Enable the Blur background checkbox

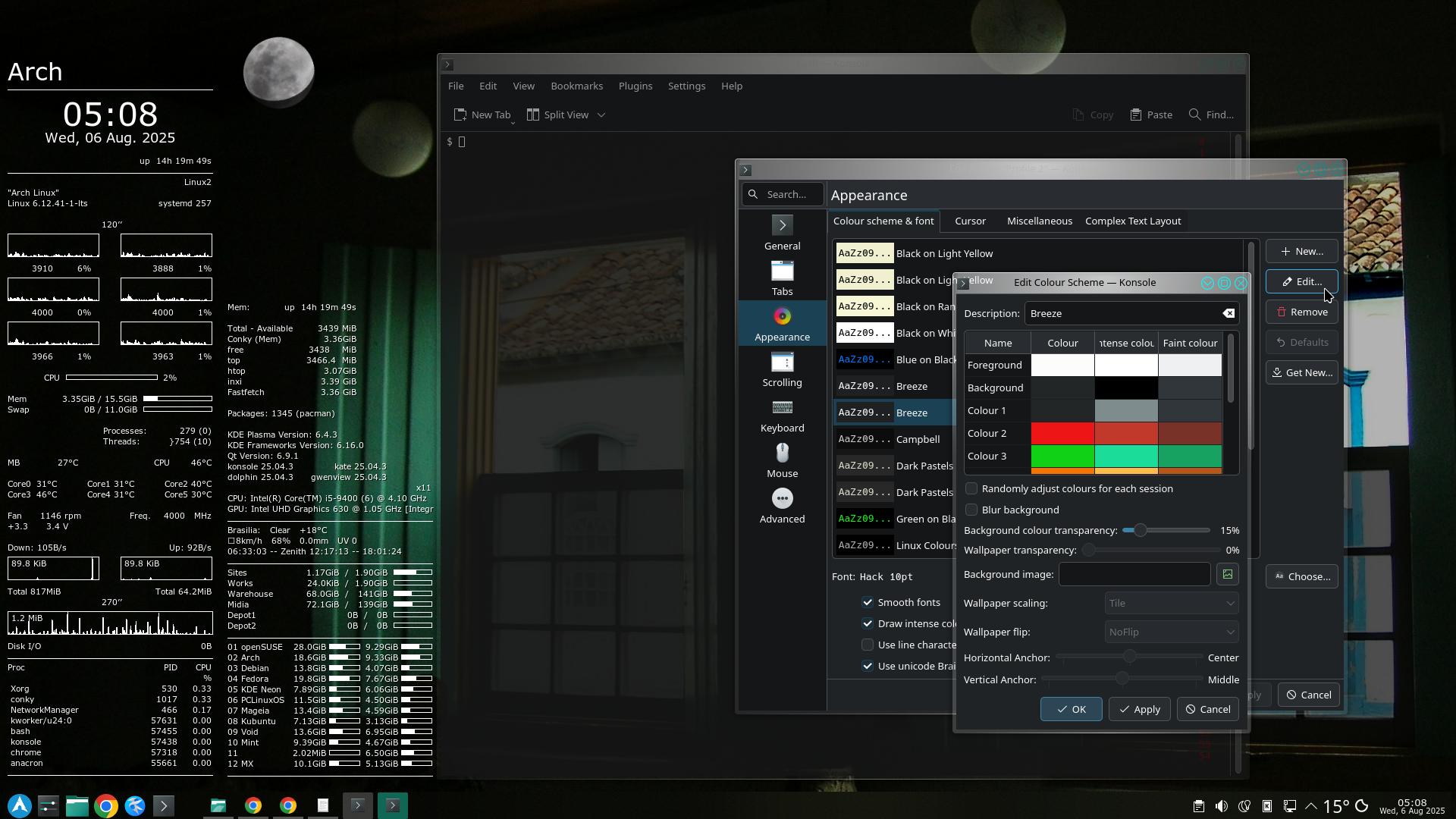[x=971, y=510]
